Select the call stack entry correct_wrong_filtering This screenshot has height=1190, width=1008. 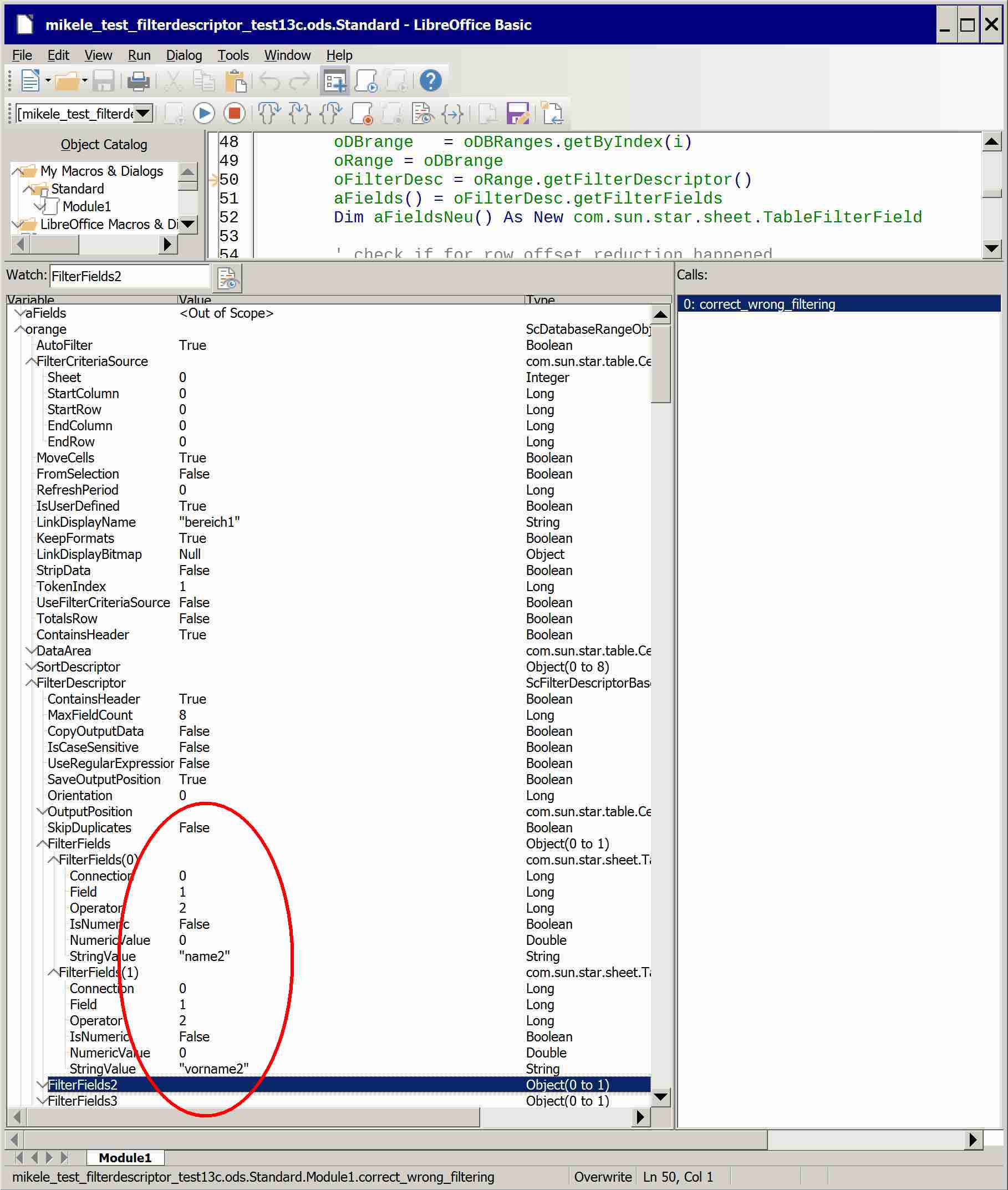[x=838, y=304]
